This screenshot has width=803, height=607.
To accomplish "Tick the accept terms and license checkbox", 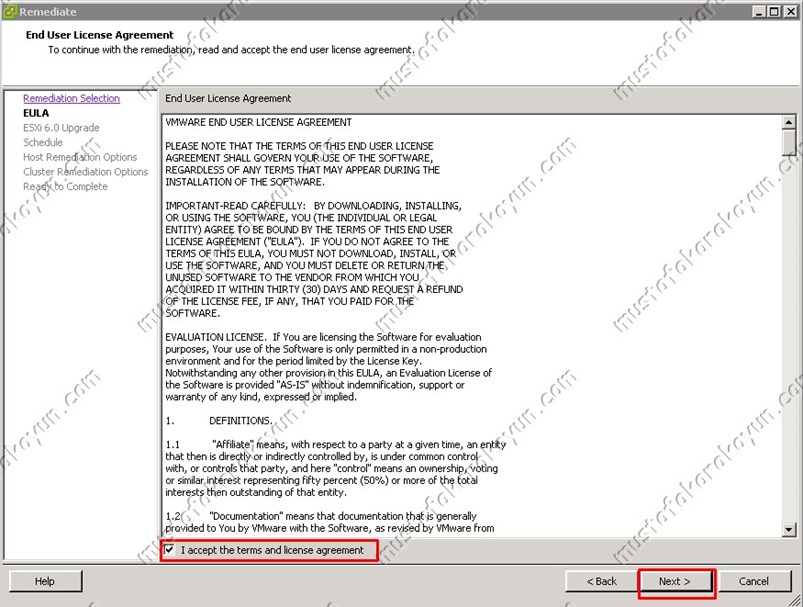I will point(170,550).
